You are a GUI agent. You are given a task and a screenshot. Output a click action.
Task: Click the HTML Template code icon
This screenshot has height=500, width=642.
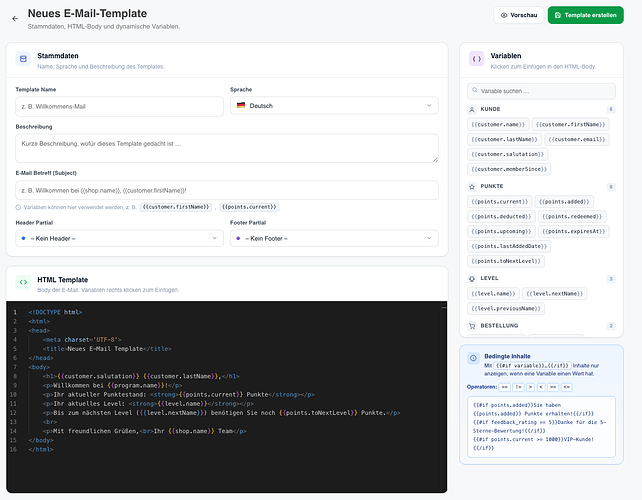click(23, 282)
